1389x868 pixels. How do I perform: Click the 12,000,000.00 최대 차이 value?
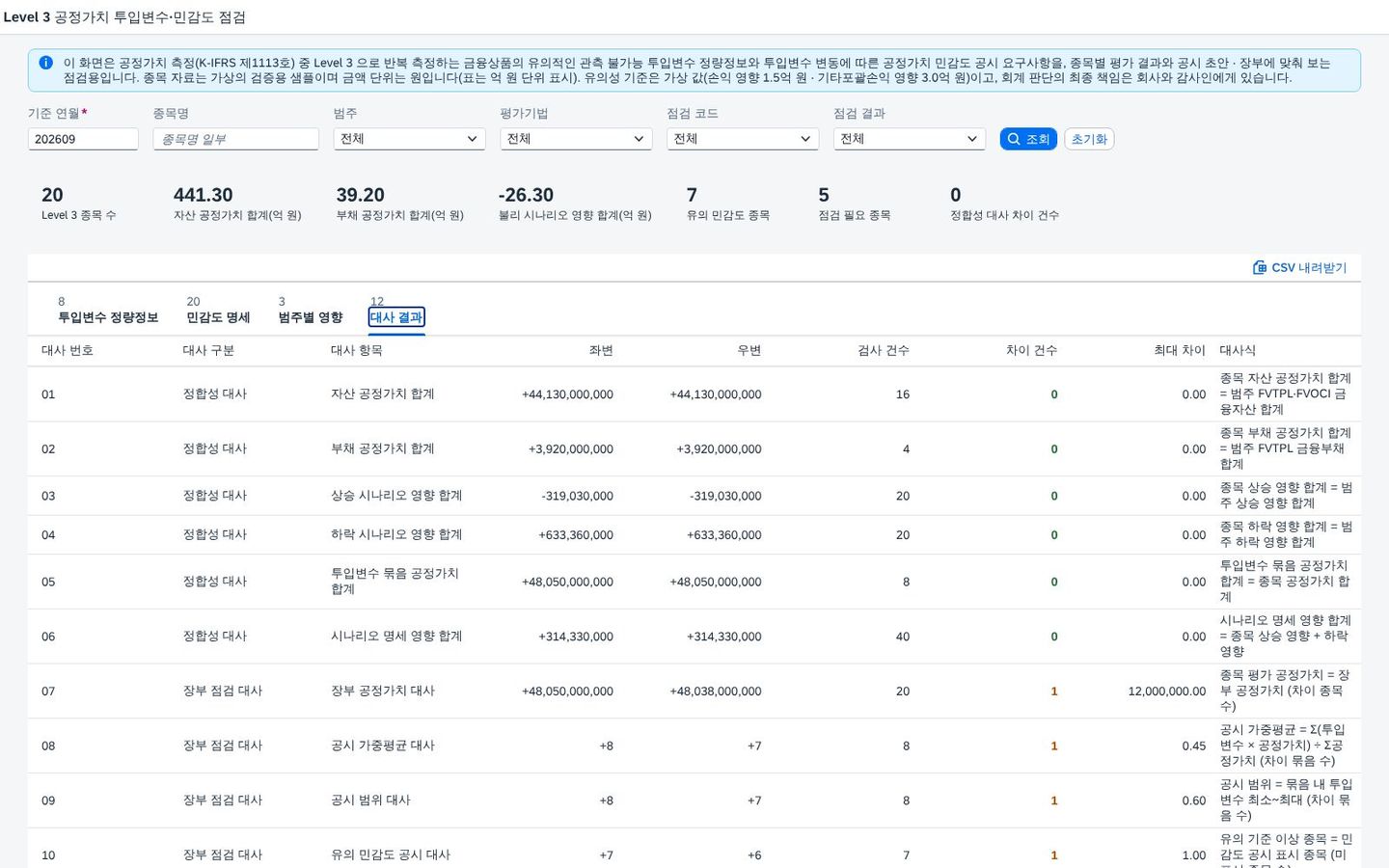point(1167,692)
